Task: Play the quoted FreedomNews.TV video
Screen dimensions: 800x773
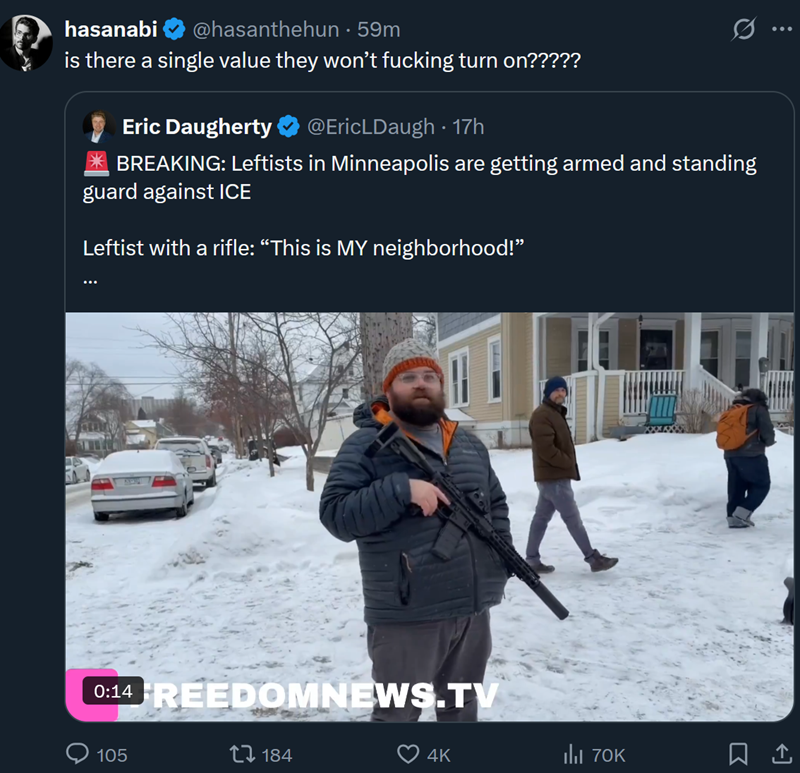Action: pos(430,516)
